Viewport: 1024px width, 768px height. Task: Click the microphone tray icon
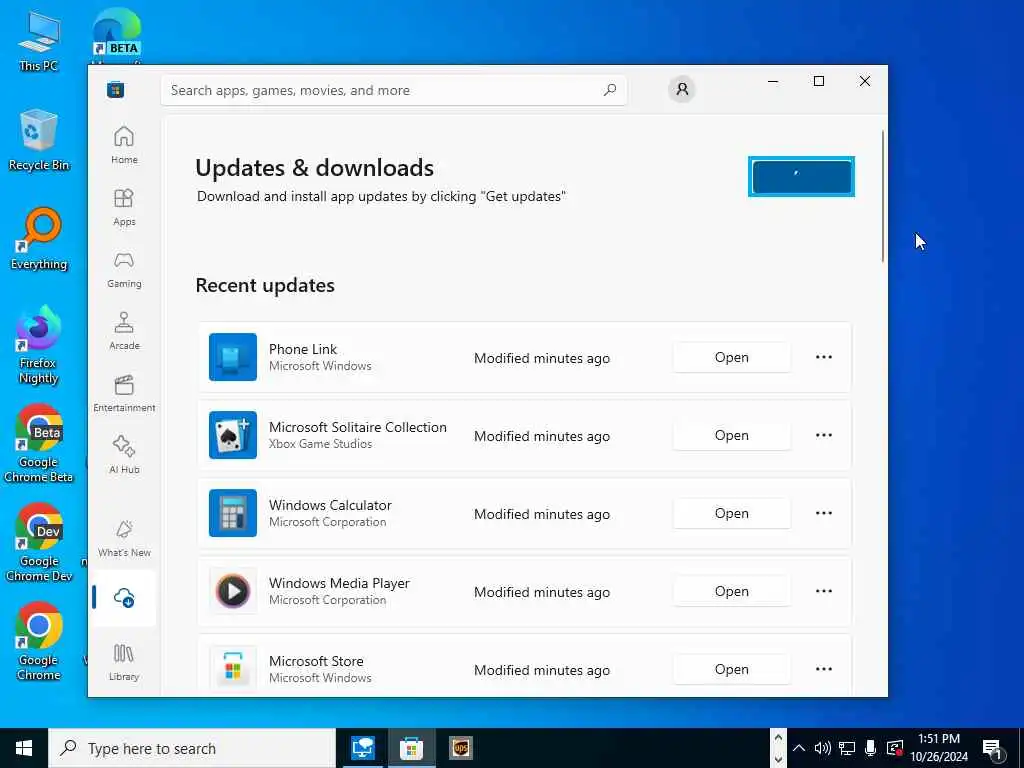[x=871, y=748]
